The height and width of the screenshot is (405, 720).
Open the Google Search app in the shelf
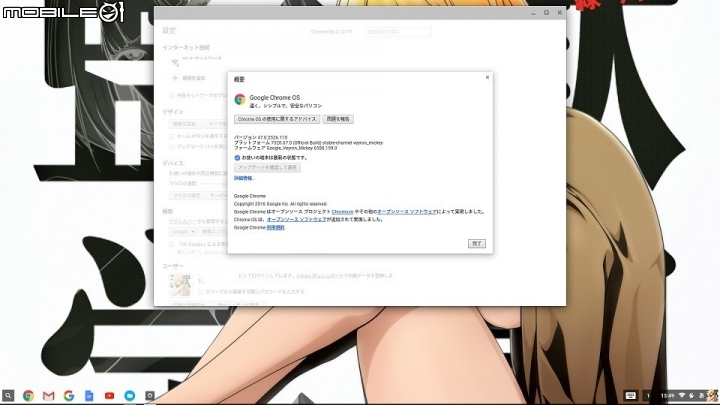tap(69, 395)
